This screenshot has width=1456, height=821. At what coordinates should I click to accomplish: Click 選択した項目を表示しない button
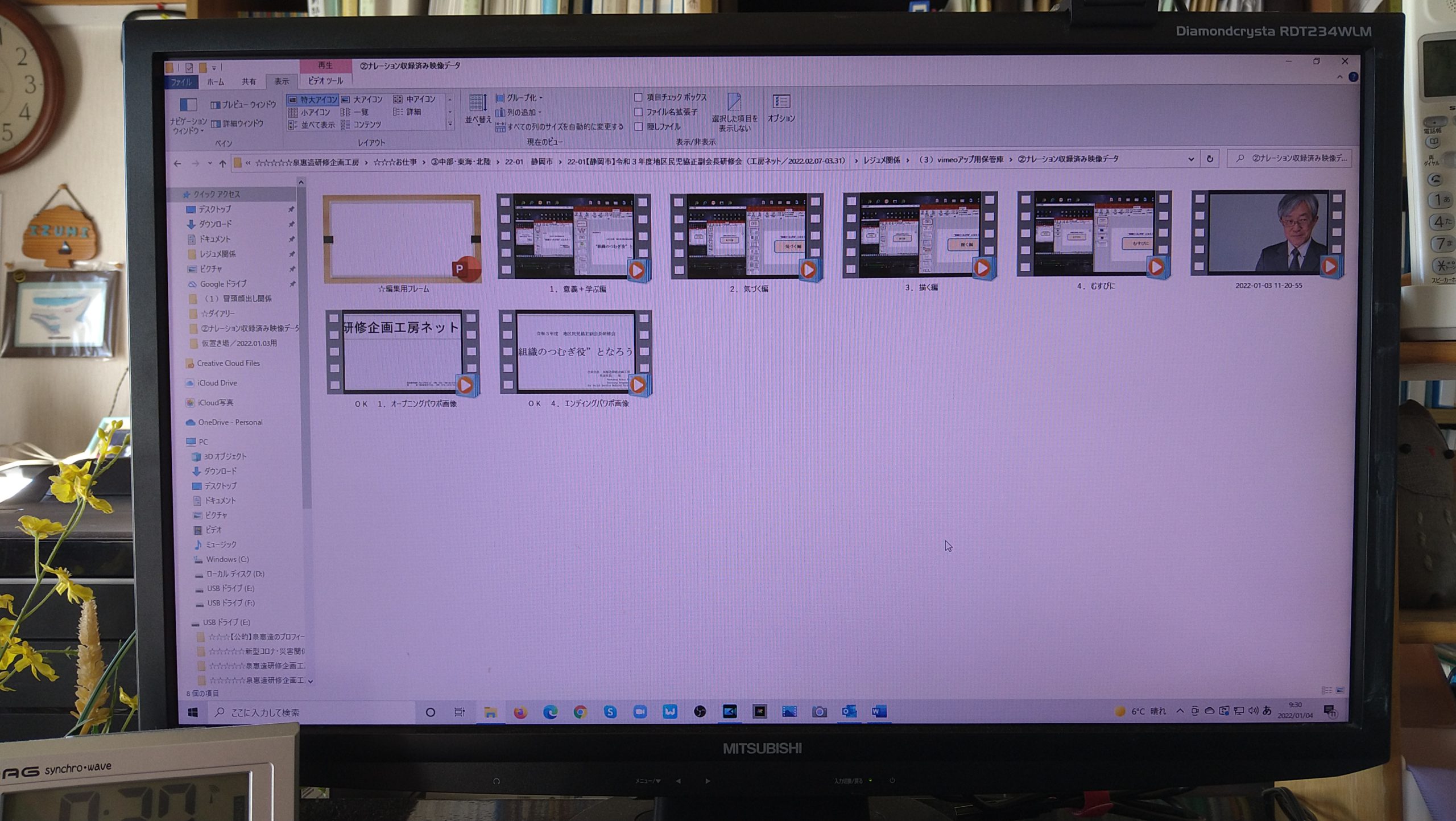tap(735, 113)
